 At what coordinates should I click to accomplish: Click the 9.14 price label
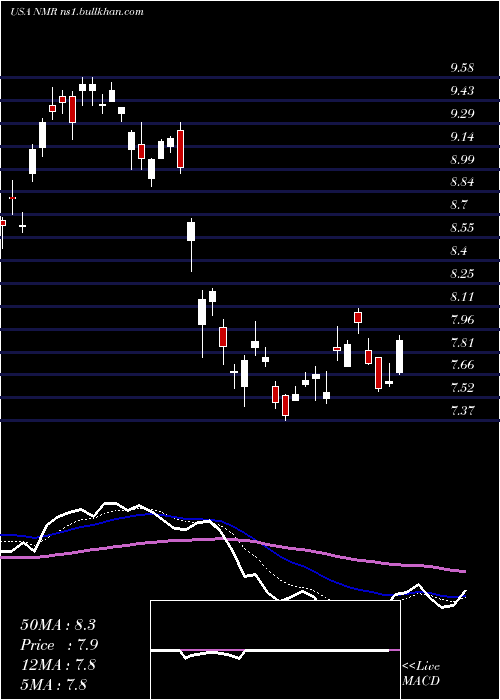(x=462, y=137)
